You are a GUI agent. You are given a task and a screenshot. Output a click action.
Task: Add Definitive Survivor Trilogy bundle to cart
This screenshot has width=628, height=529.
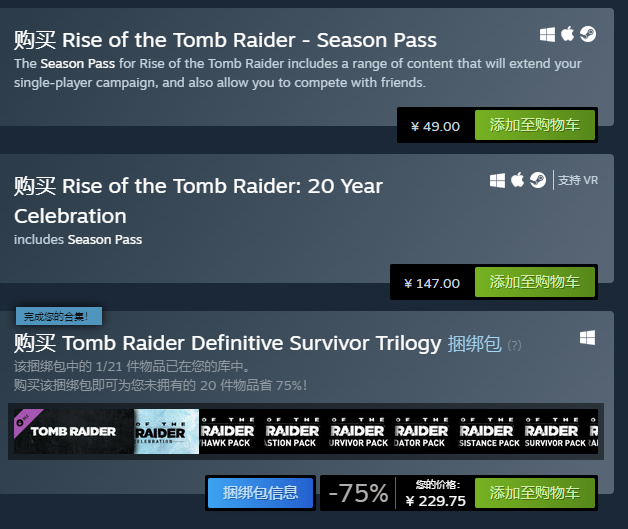534,493
